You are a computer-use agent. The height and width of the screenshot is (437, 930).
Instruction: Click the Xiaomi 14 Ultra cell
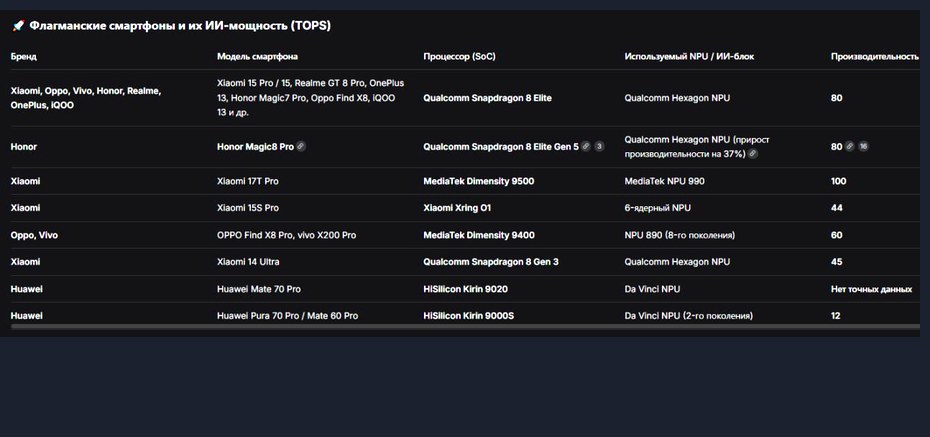point(248,261)
